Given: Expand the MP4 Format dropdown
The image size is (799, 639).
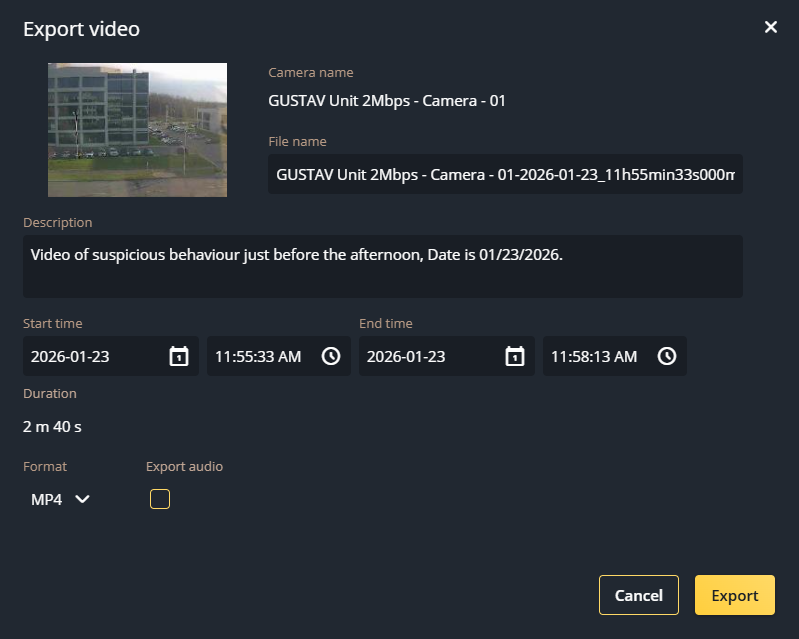Looking at the screenshot, I should 61,499.
